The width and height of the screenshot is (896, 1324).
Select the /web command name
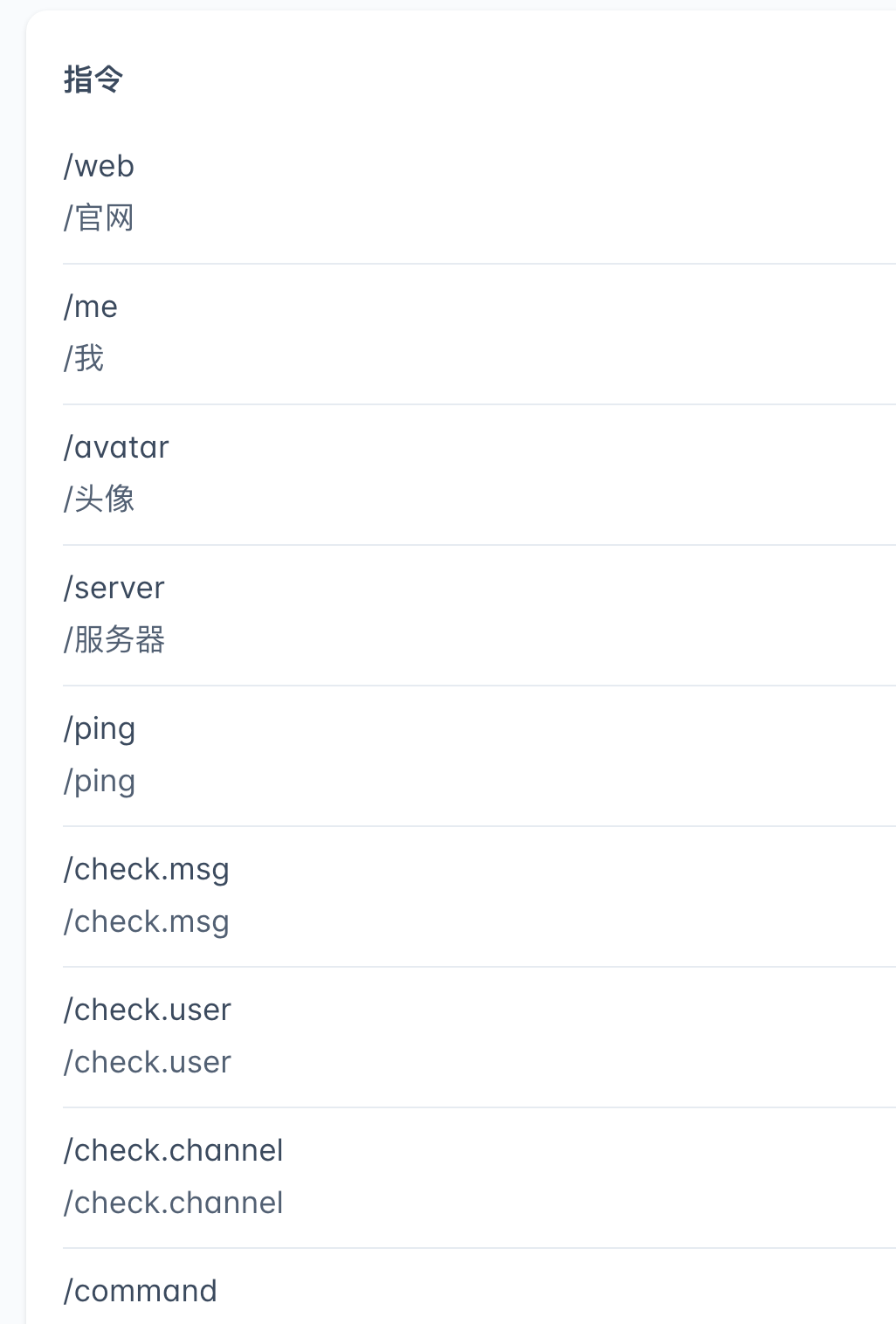coord(99,166)
